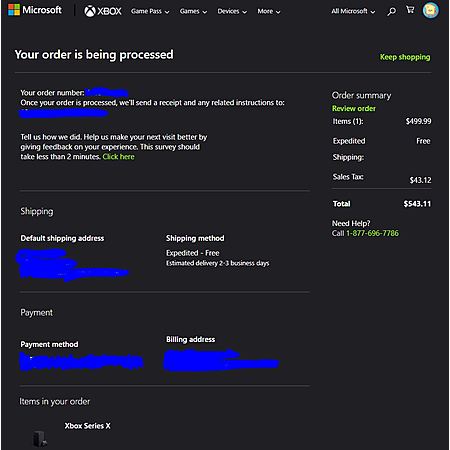Click the 'Your order is being processed' heading
This screenshot has width=450, height=450.
point(94,55)
